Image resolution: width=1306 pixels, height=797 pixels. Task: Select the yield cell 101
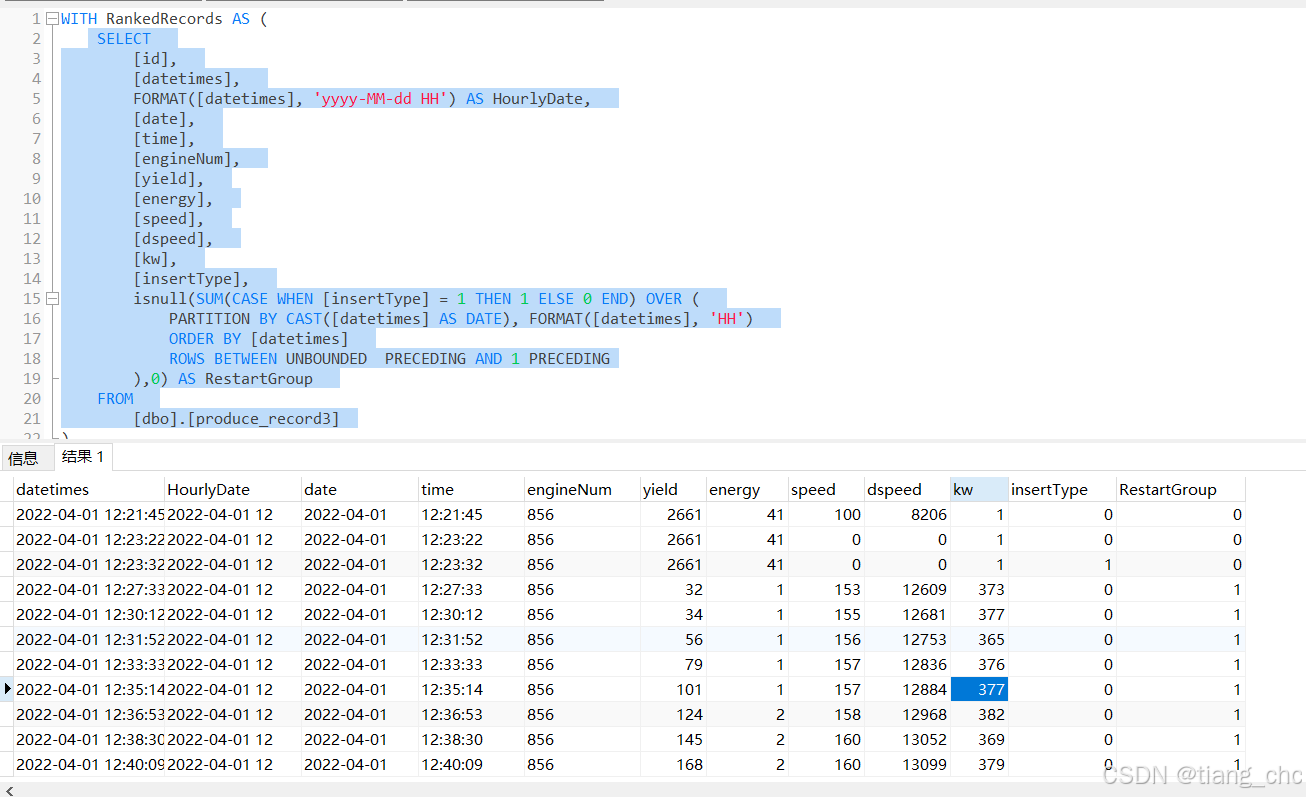(673, 689)
